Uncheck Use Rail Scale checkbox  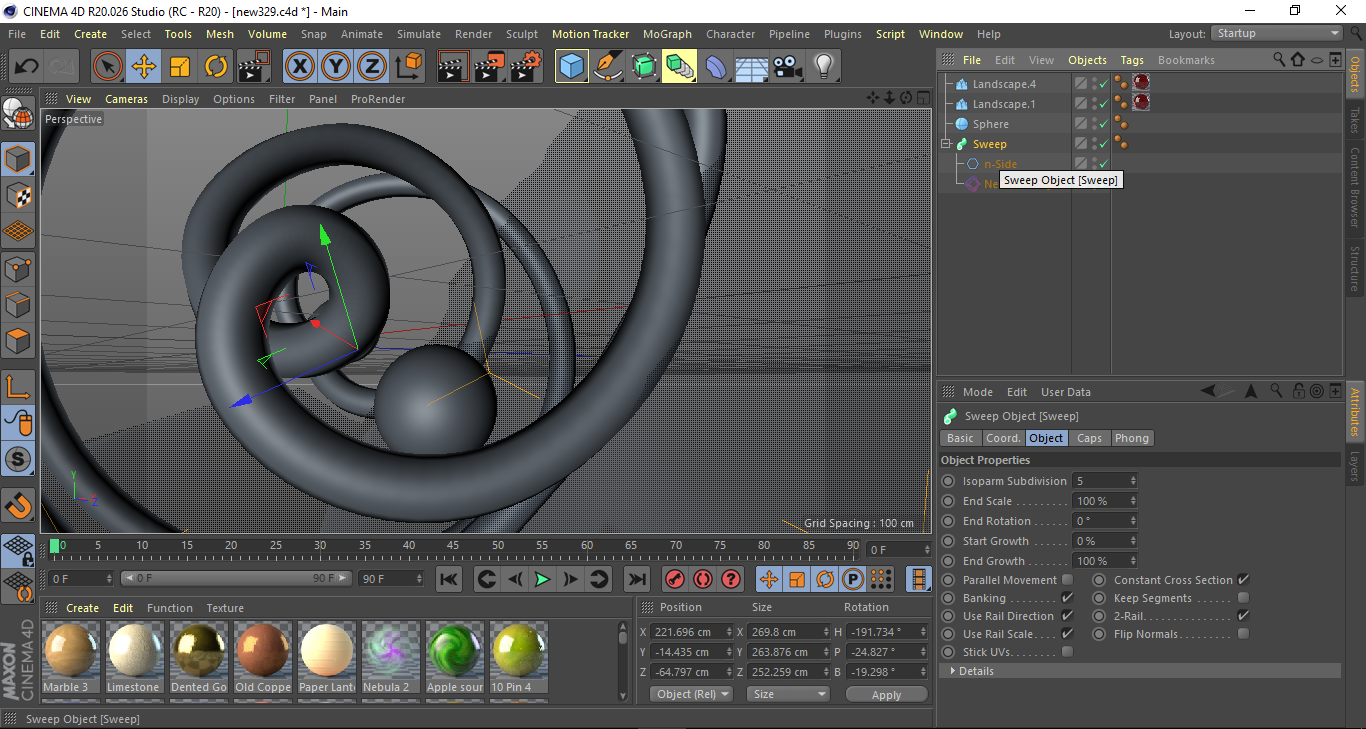(1067, 634)
